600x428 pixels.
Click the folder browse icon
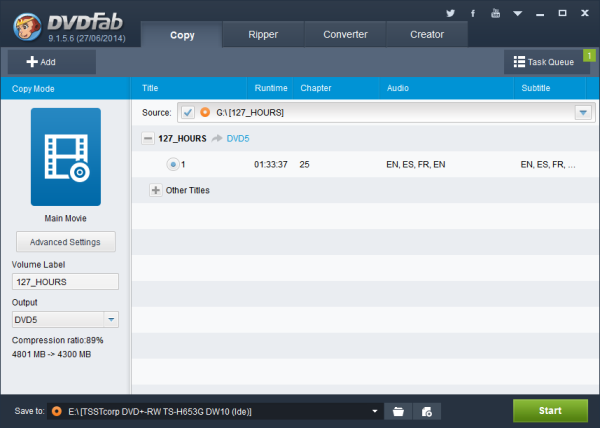pos(398,412)
